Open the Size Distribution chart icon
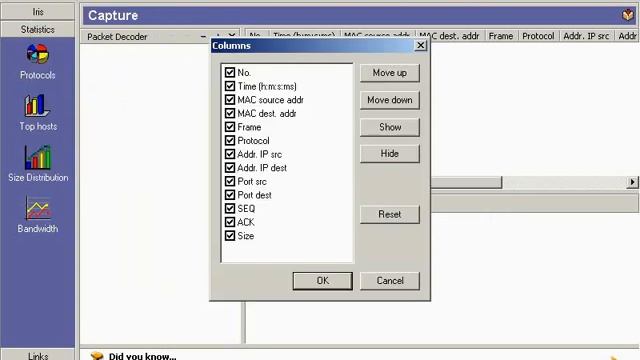This screenshot has height=360, width=640. coord(38,157)
